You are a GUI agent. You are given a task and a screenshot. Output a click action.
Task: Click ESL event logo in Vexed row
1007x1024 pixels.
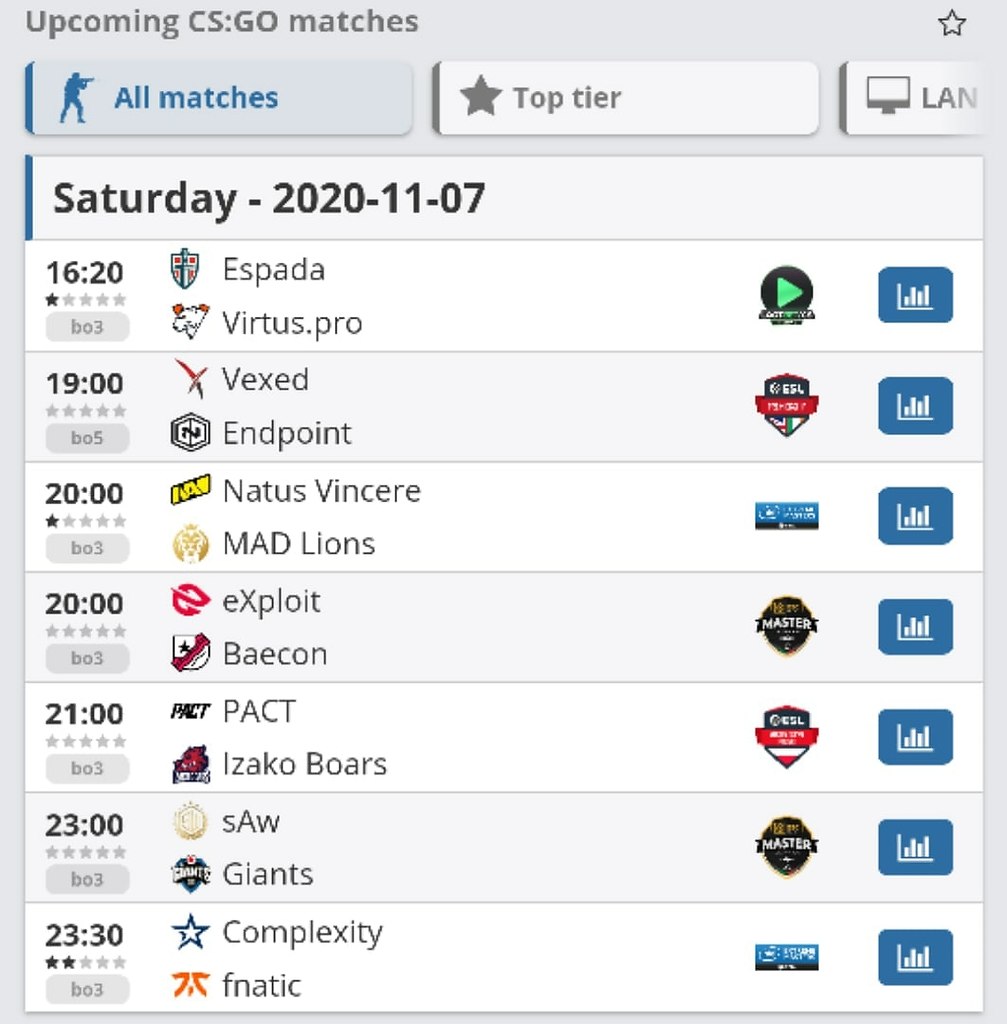tap(786, 405)
